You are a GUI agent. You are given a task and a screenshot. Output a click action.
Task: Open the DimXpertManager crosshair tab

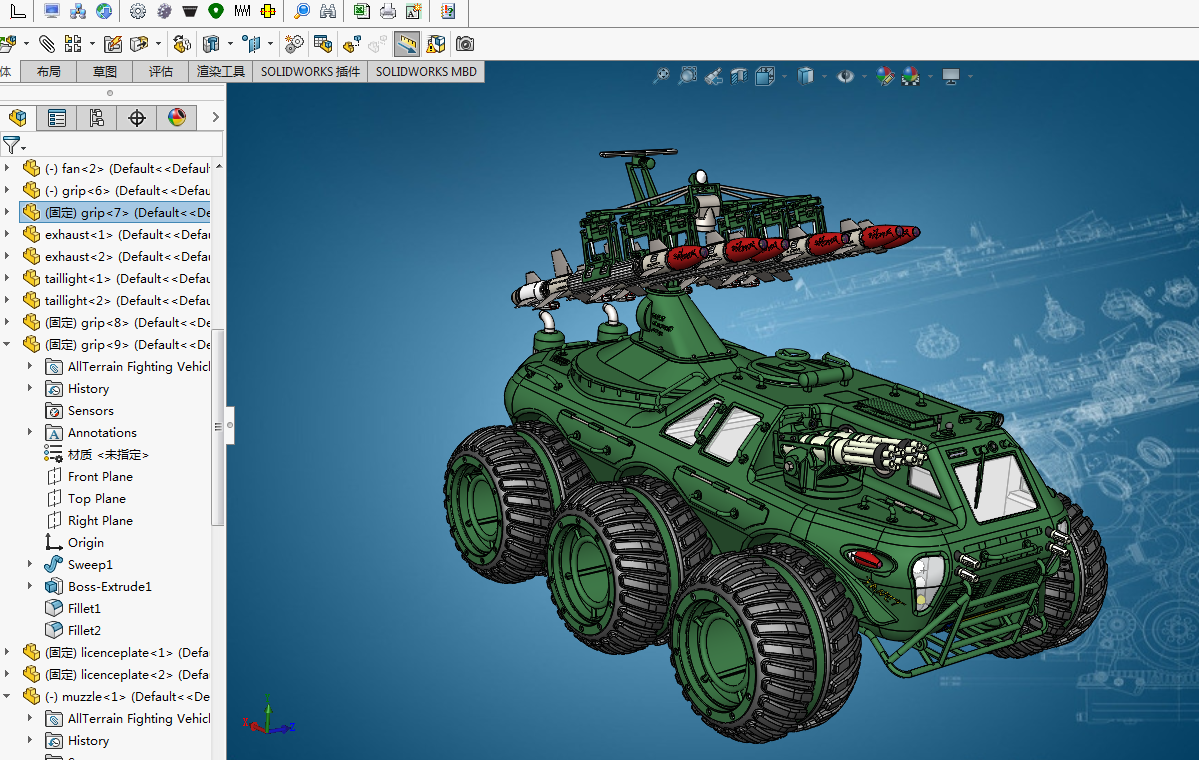click(137, 118)
